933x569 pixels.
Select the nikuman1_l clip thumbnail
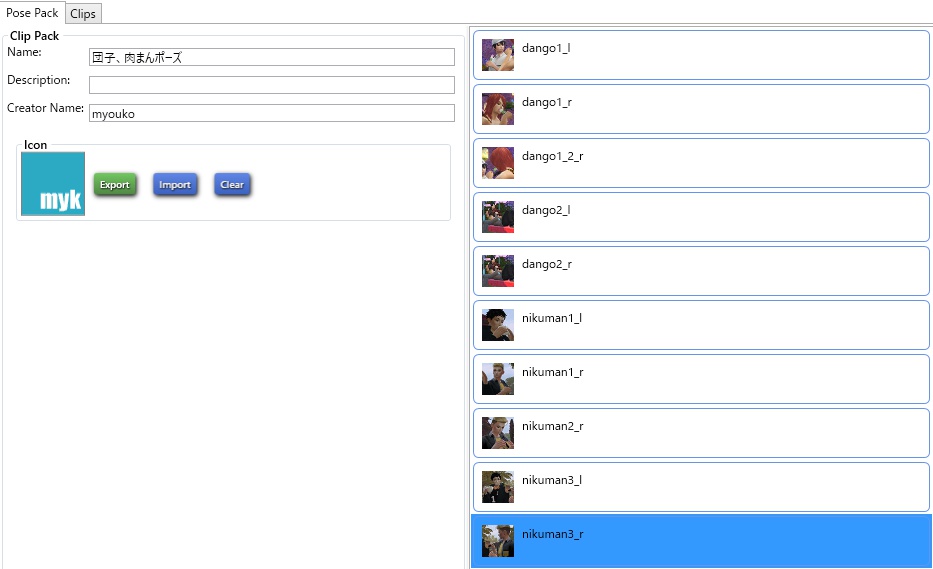(497, 325)
